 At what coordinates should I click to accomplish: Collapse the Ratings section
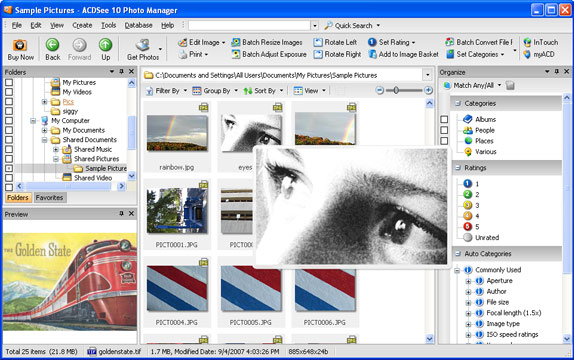click(458, 168)
